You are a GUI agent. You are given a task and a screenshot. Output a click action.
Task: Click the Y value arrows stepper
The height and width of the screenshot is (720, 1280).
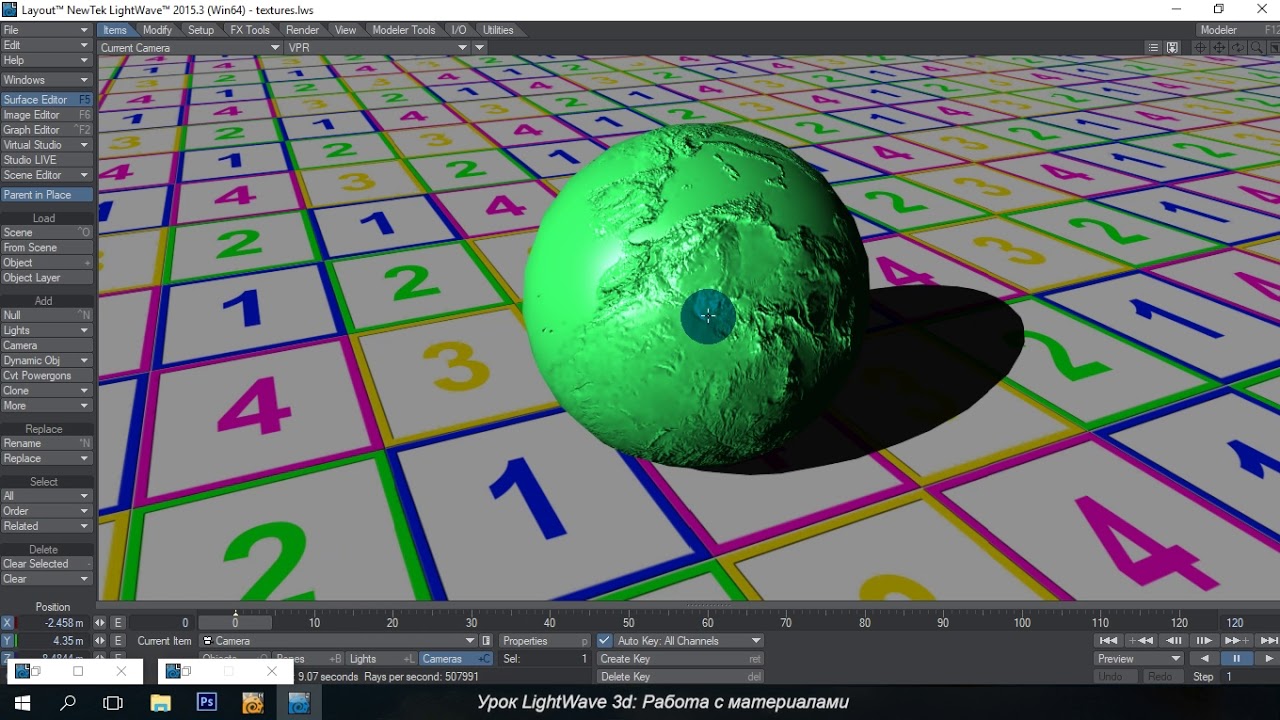pos(99,641)
